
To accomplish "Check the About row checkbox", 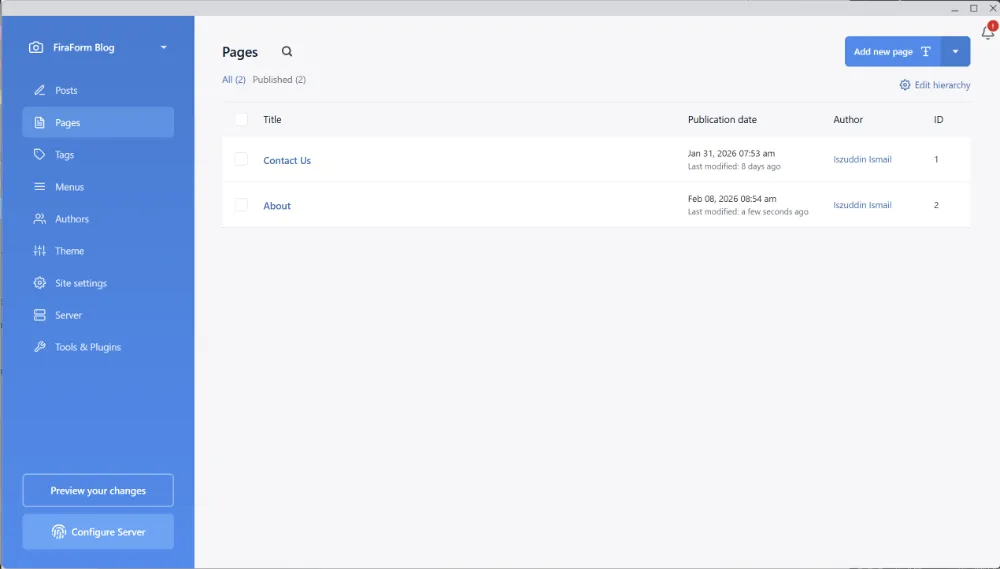I will 241,205.
